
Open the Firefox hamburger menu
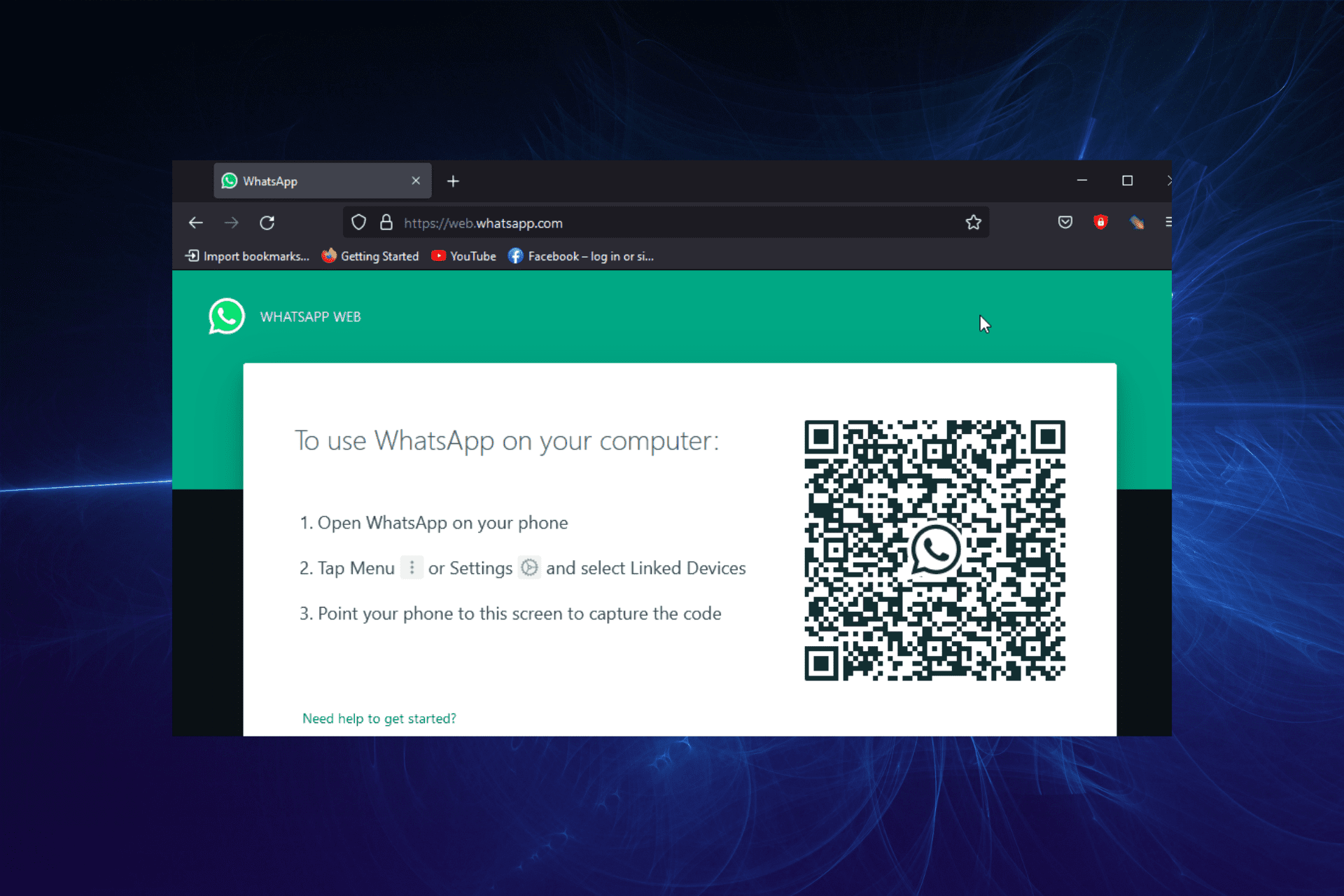(x=1168, y=222)
